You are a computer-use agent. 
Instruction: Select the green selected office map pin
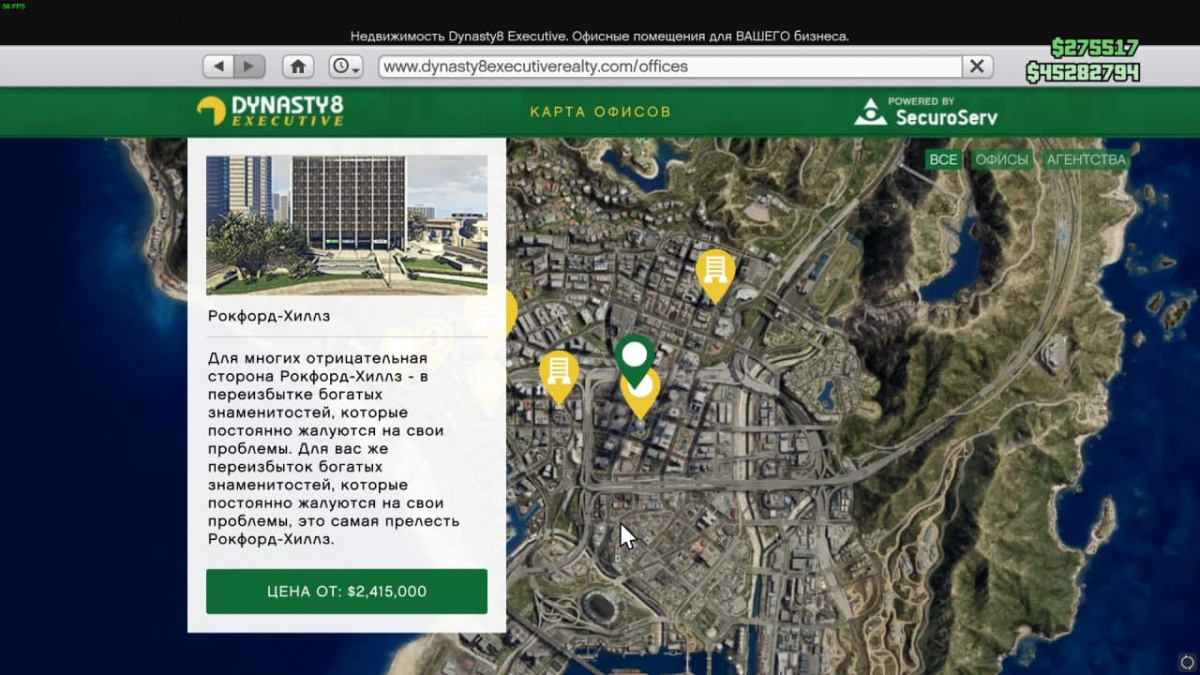634,360
